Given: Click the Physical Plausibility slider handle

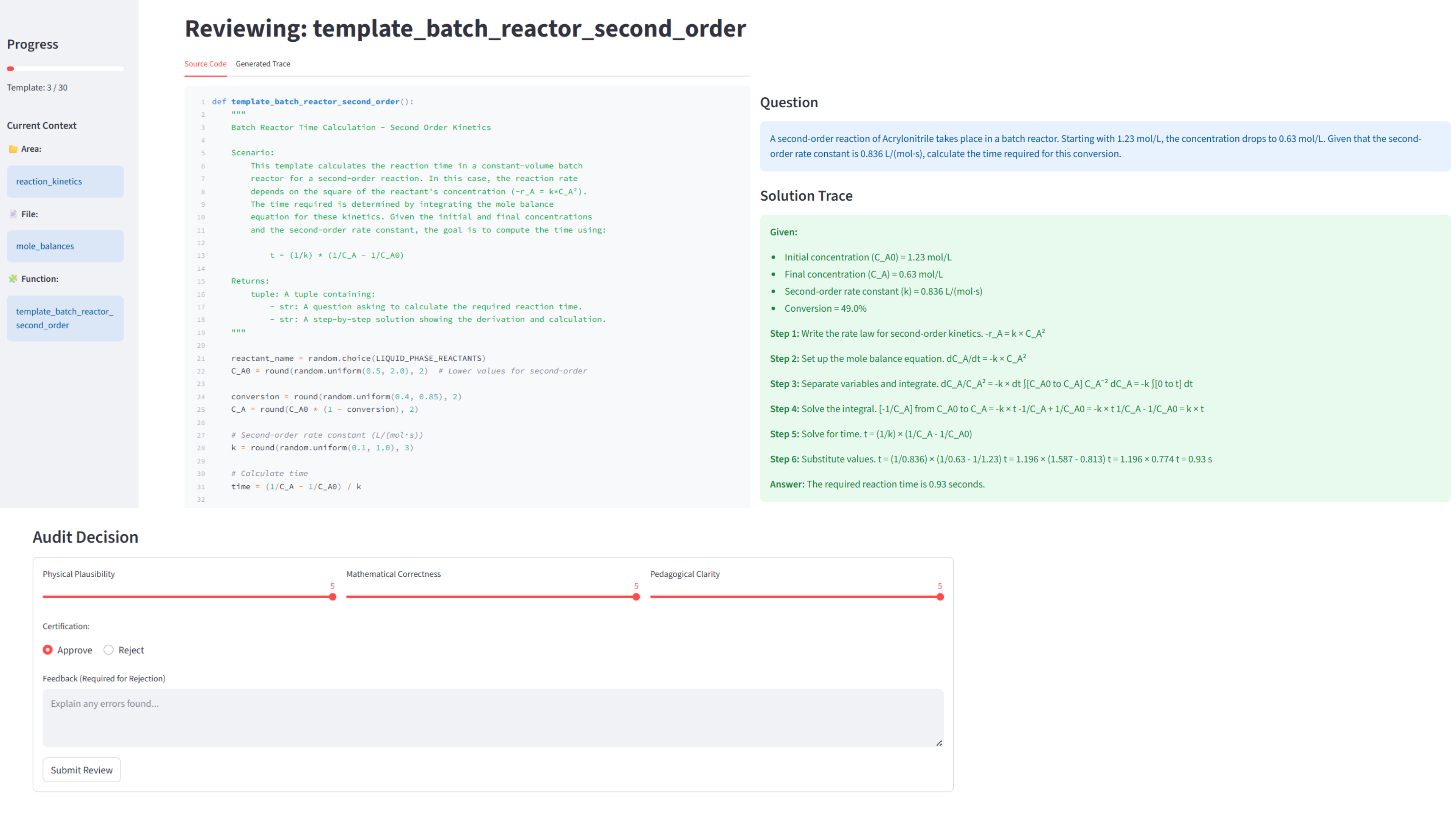Looking at the screenshot, I should click(x=333, y=597).
